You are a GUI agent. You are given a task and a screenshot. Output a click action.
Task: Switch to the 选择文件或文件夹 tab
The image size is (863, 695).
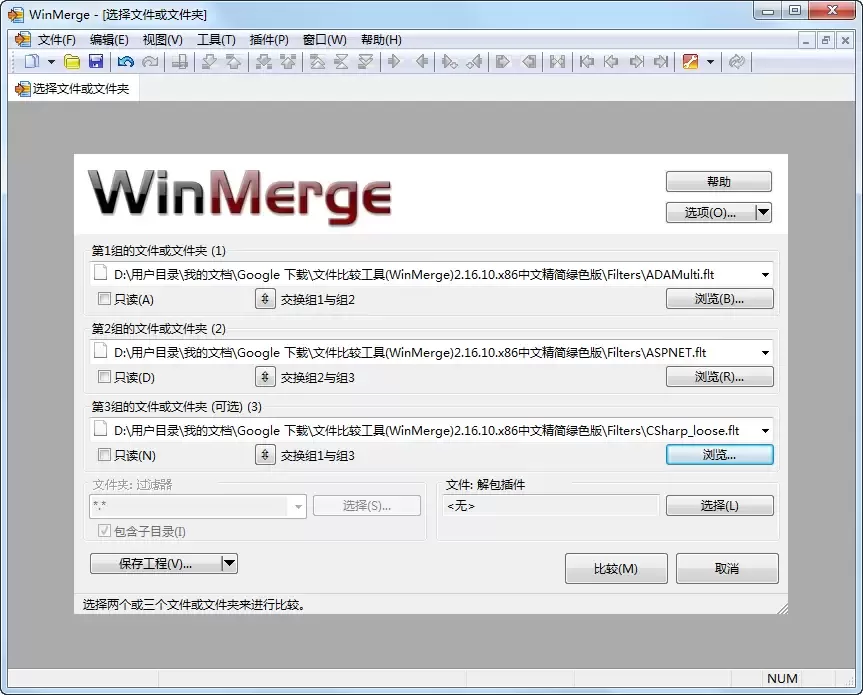(73, 88)
